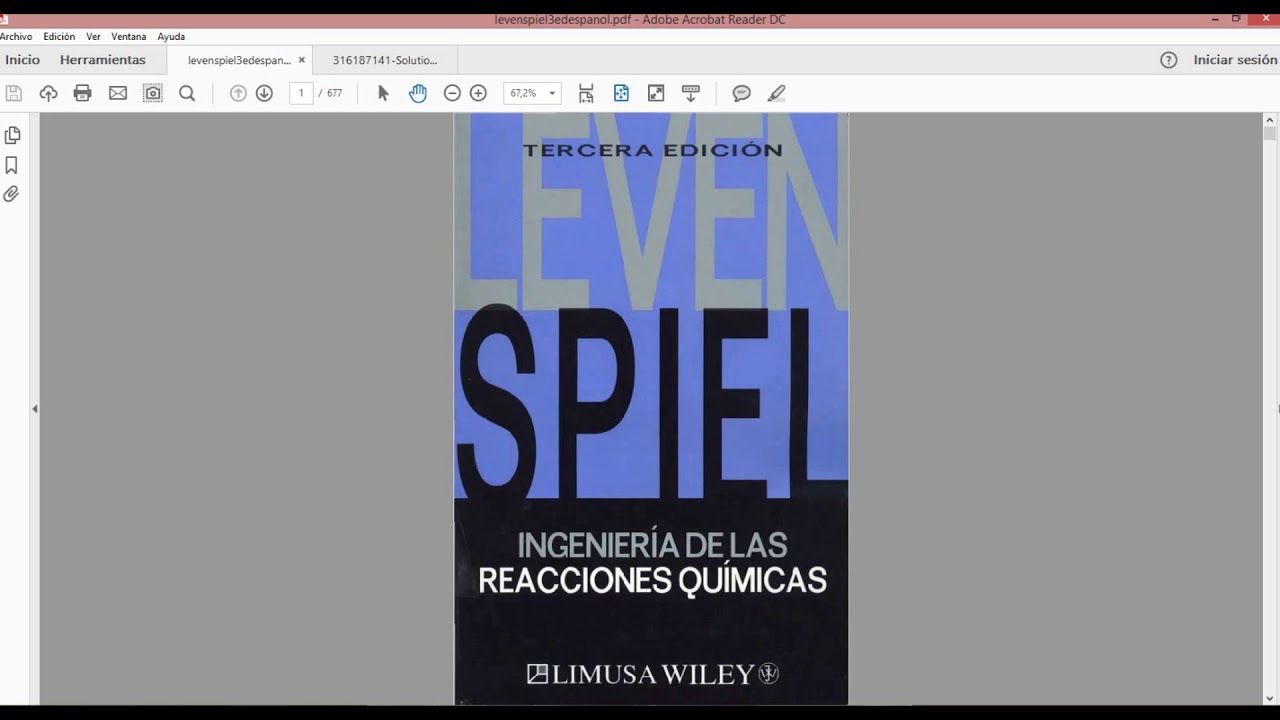Switch to the Inicio tab
The width and height of the screenshot is (1280, 720).
[23, 60]
